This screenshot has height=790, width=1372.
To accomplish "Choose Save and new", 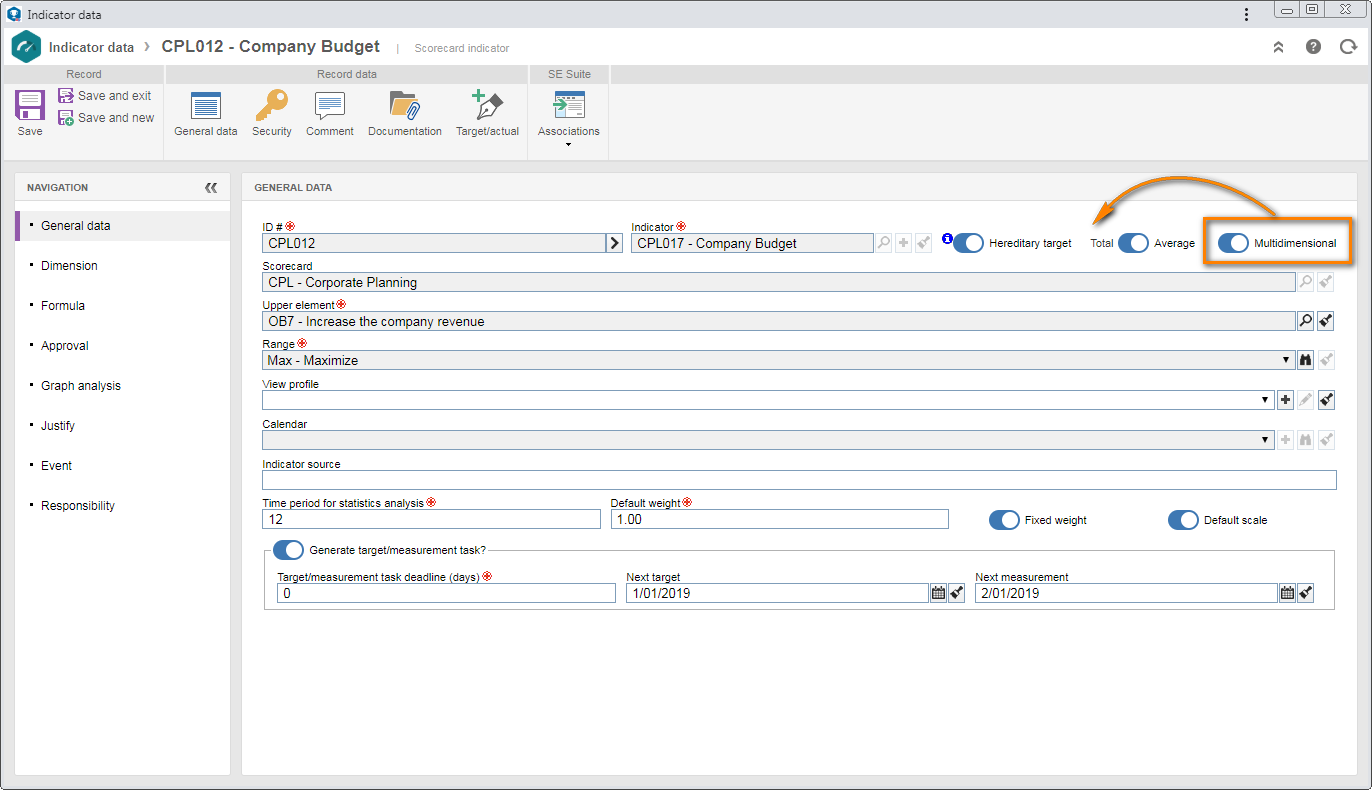I will pos(106,118).
